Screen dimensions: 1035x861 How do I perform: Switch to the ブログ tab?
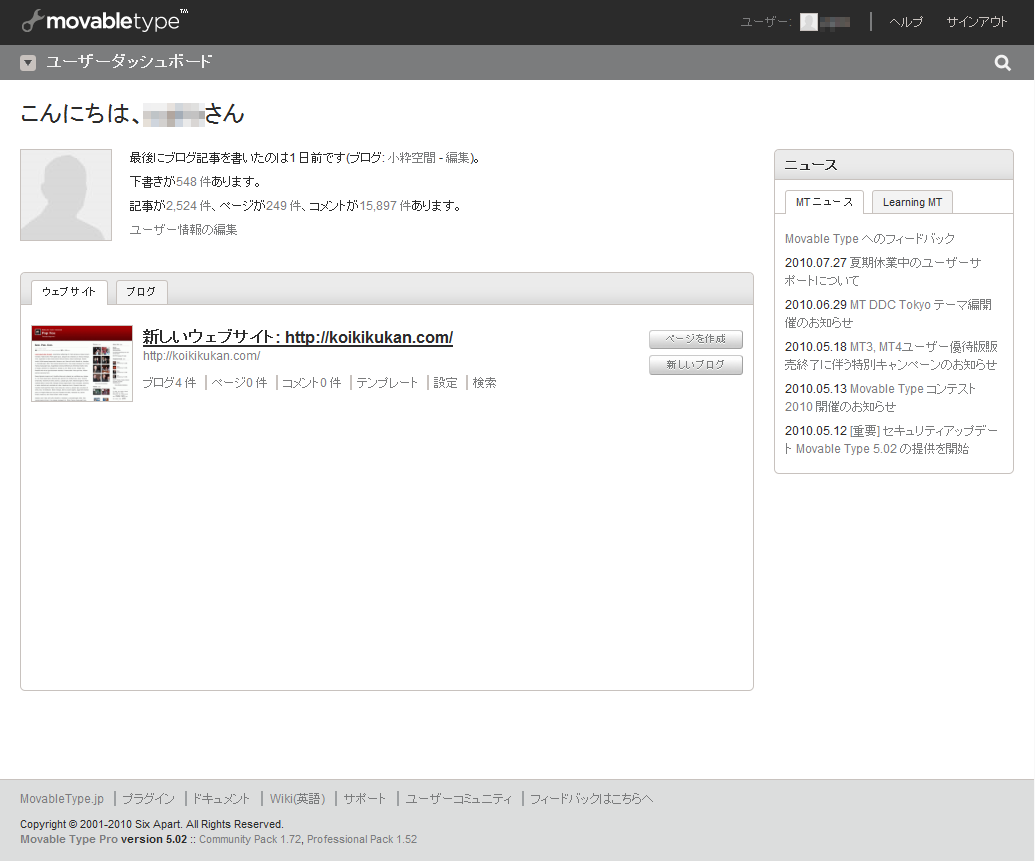pos(141,292)
